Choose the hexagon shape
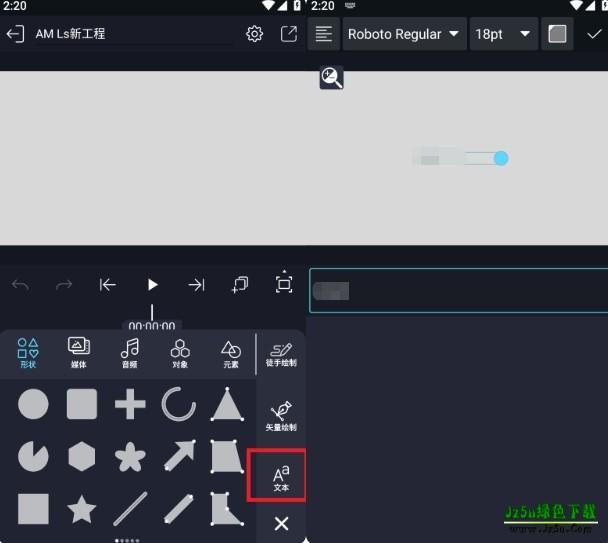 [82, 457]
